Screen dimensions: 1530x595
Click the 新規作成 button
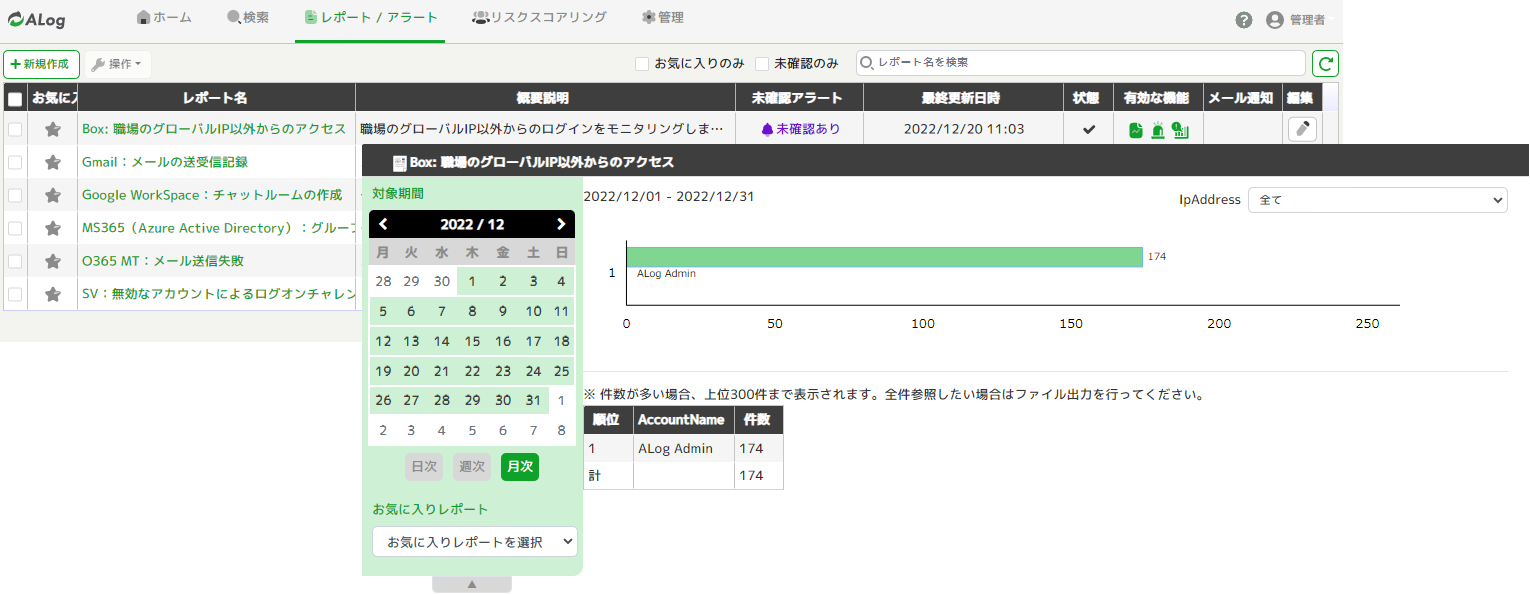pos(41,64)
